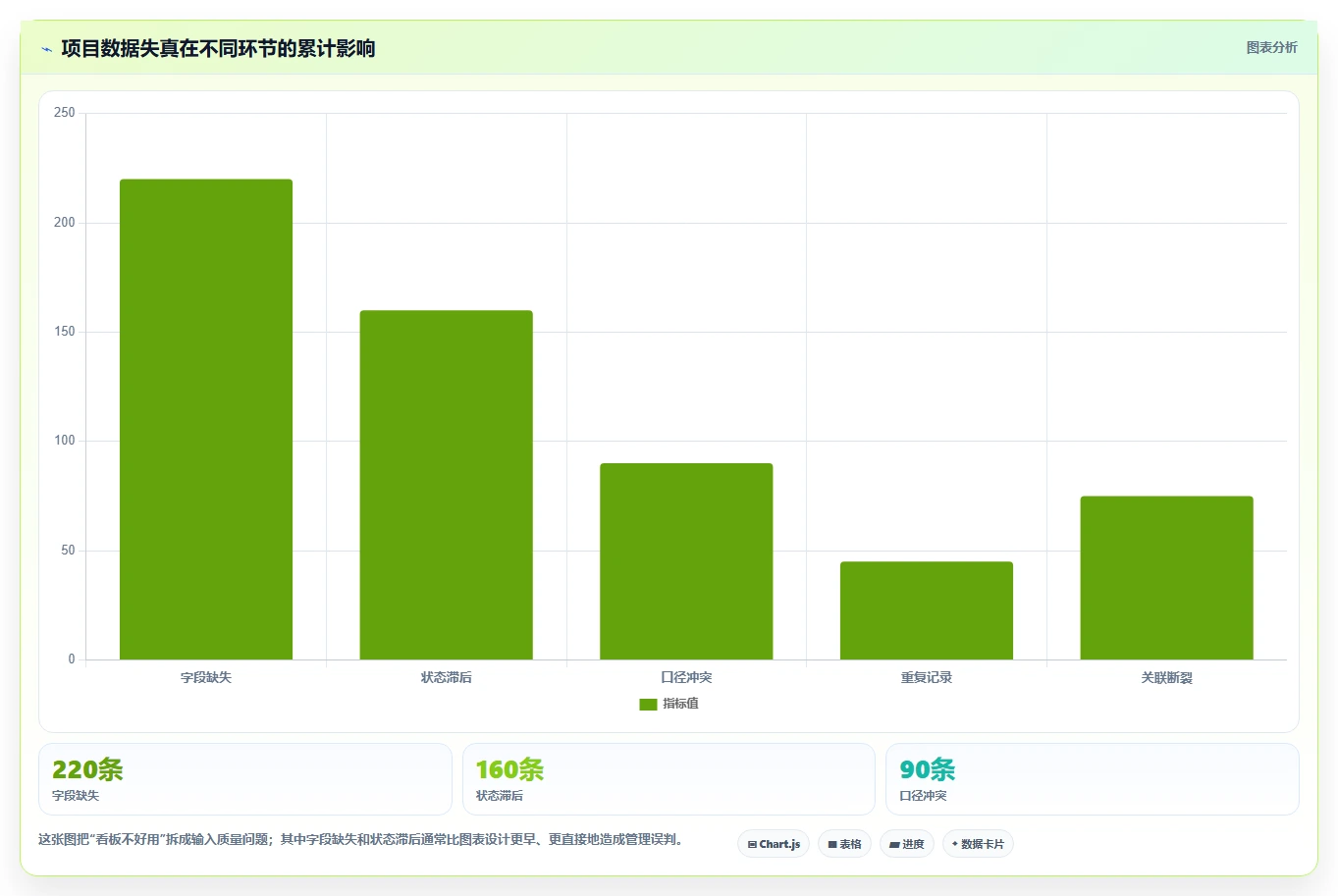Click the 口径冲突 x-axis label
The width and height of the screenshot is (1338, 896).
click(x=686, y=678)
